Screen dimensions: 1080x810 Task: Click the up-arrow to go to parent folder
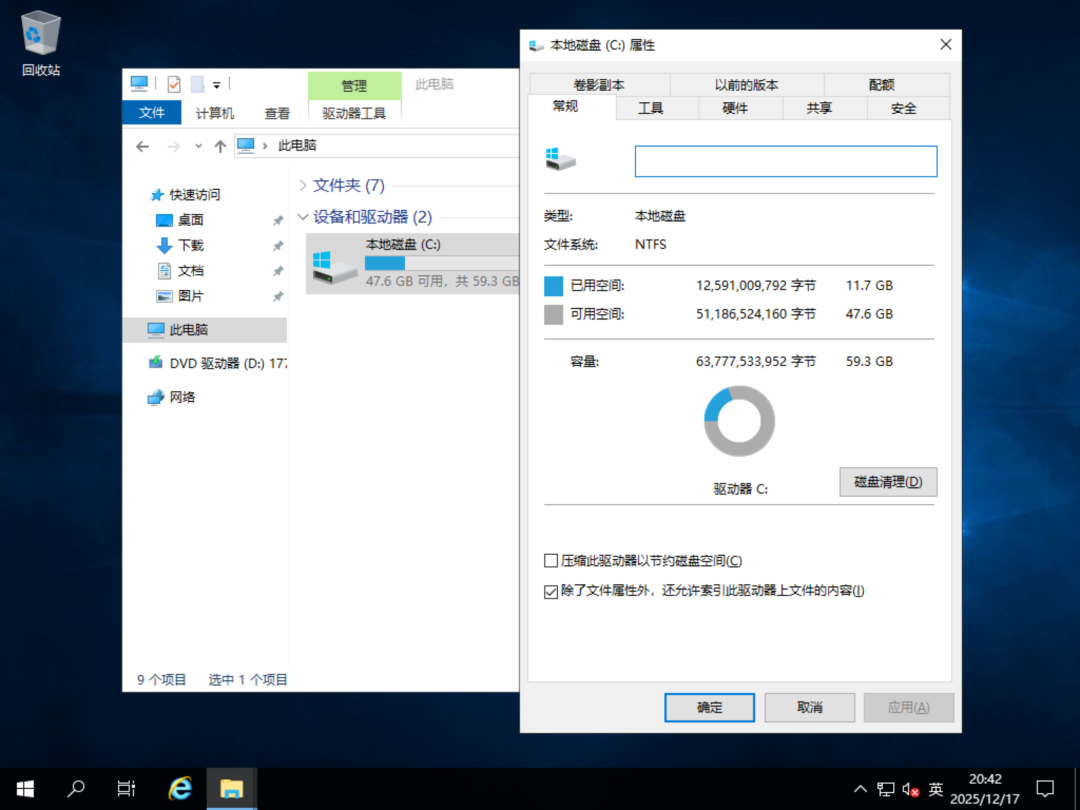pos(220,145)
